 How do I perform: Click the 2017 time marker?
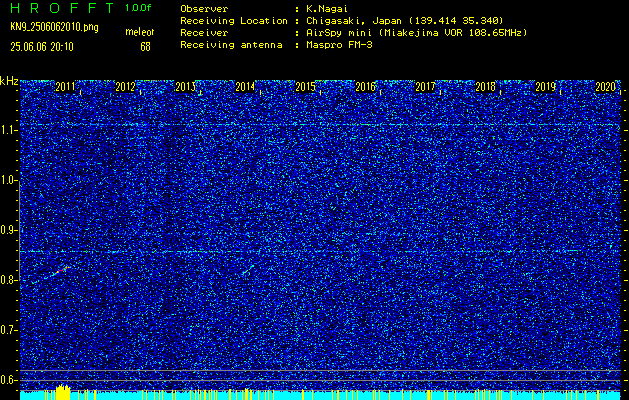(x=425, y=87)
